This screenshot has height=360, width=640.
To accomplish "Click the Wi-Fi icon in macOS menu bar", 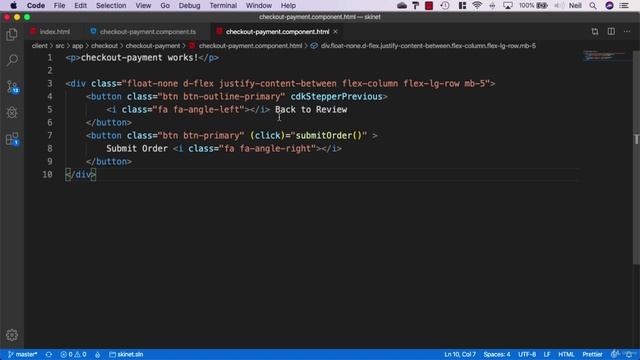I will [x=477, y=5].
